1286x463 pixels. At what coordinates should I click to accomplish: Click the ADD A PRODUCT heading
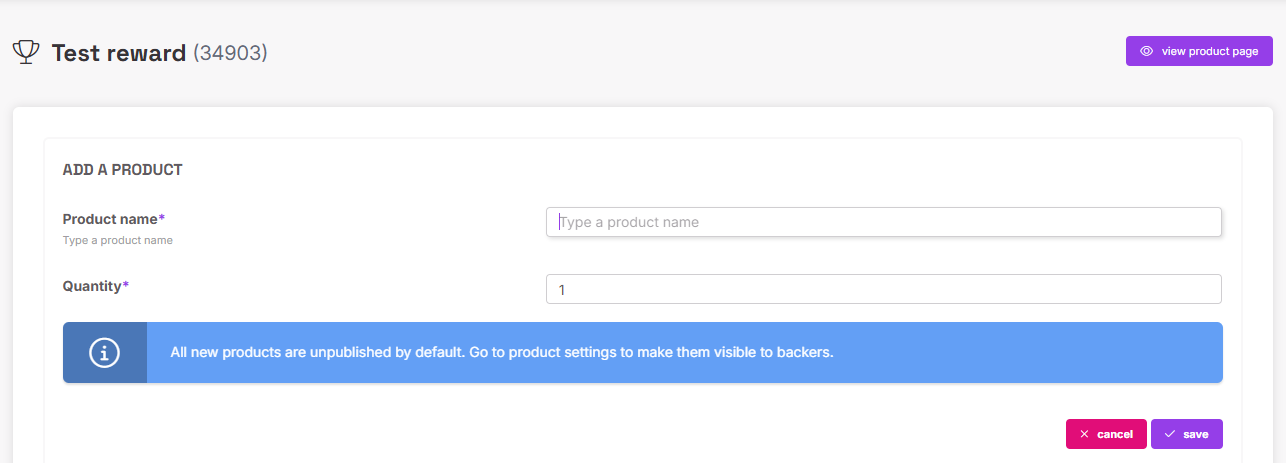122,170
